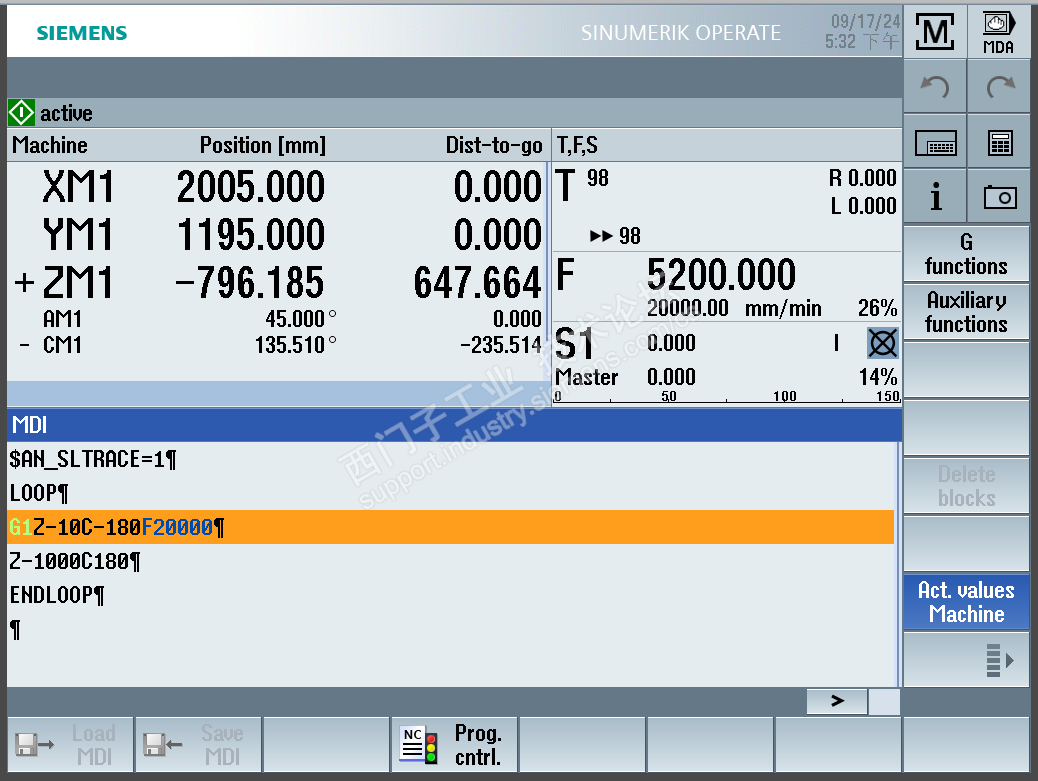Select the highlighted G1Z-10C-180F20000 block
Viewport: 1038px width, 781px height.
point(450,527)
